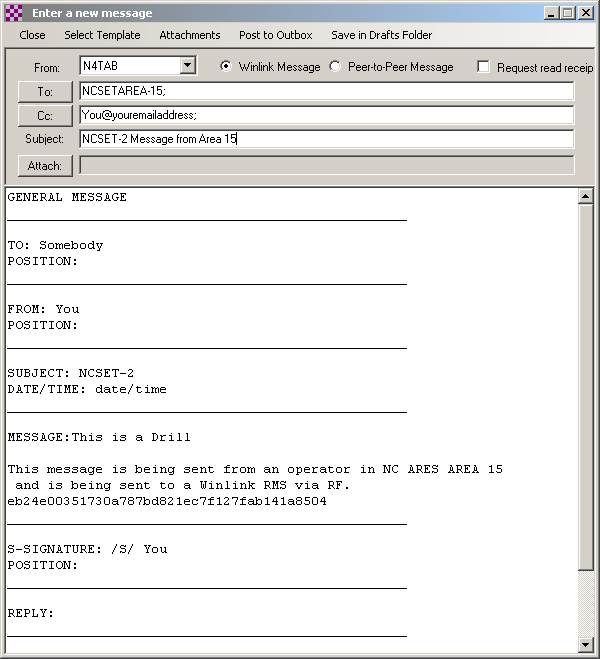Click into the Cc address field
600x659 pixels.
pos(326,115)
